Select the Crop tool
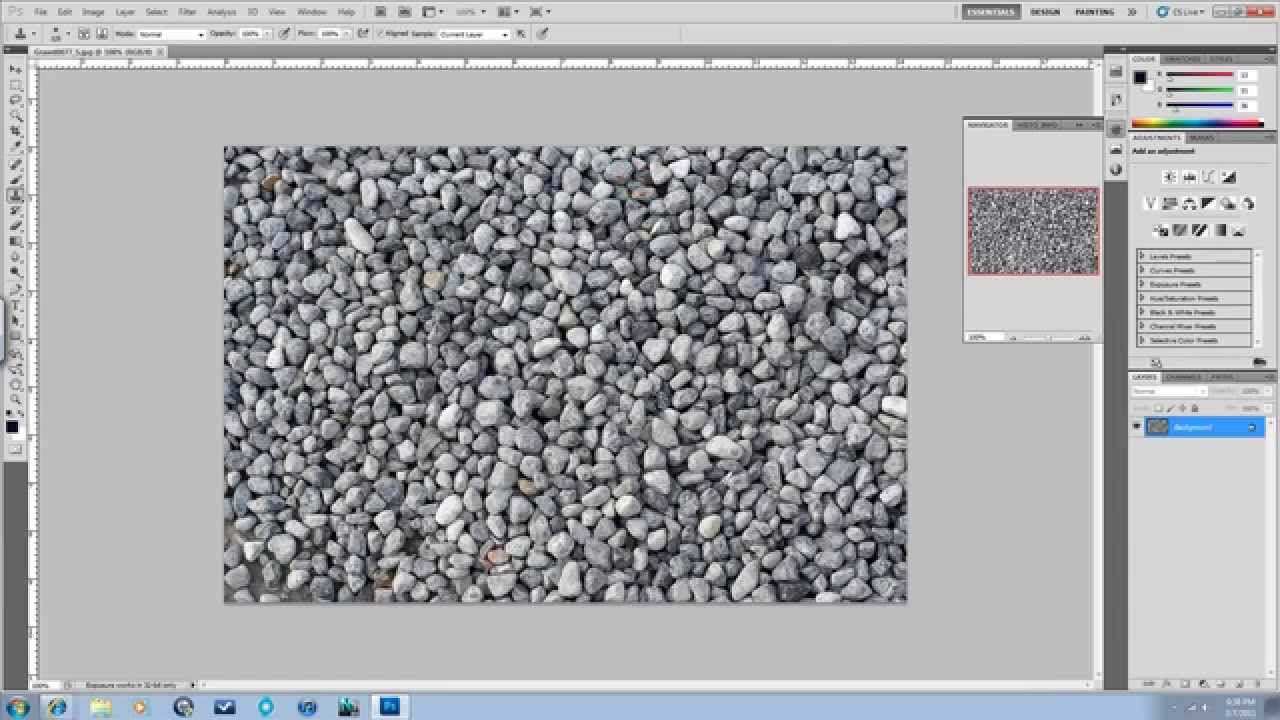Viewport: 1280px width, 720px height. (16, 132)
